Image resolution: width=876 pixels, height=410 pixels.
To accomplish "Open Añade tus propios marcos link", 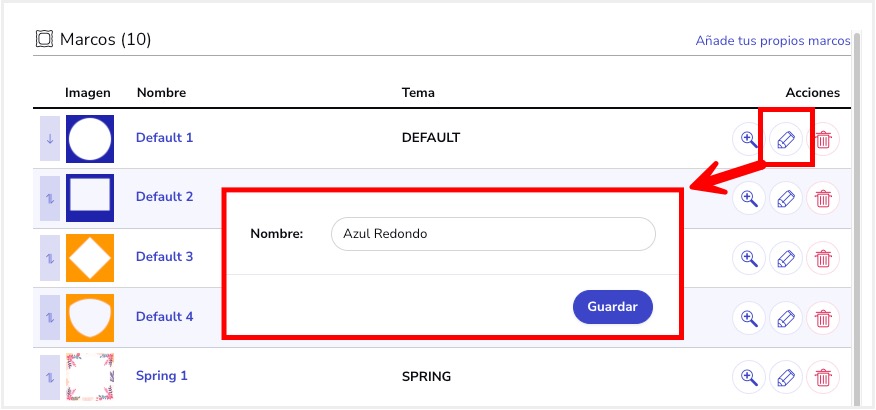I will click(x=773, y=41).
